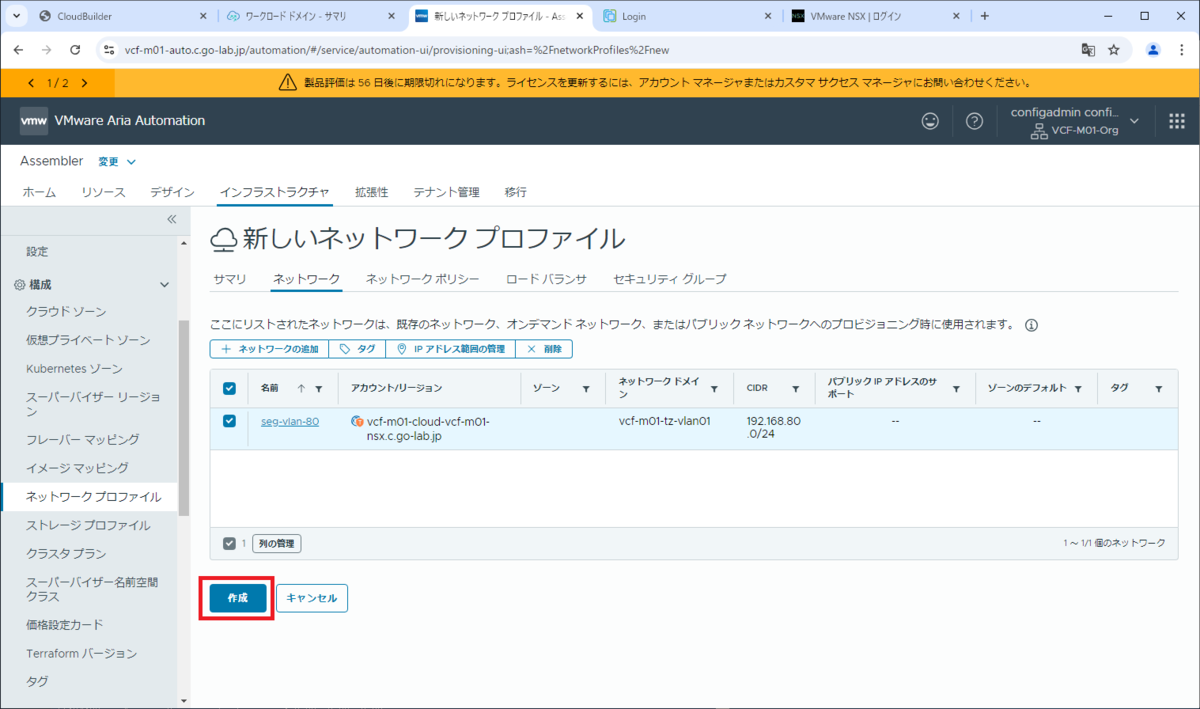Click the VMware vmw logo
Screen dimensions: 1200x709
click(34, 121)
